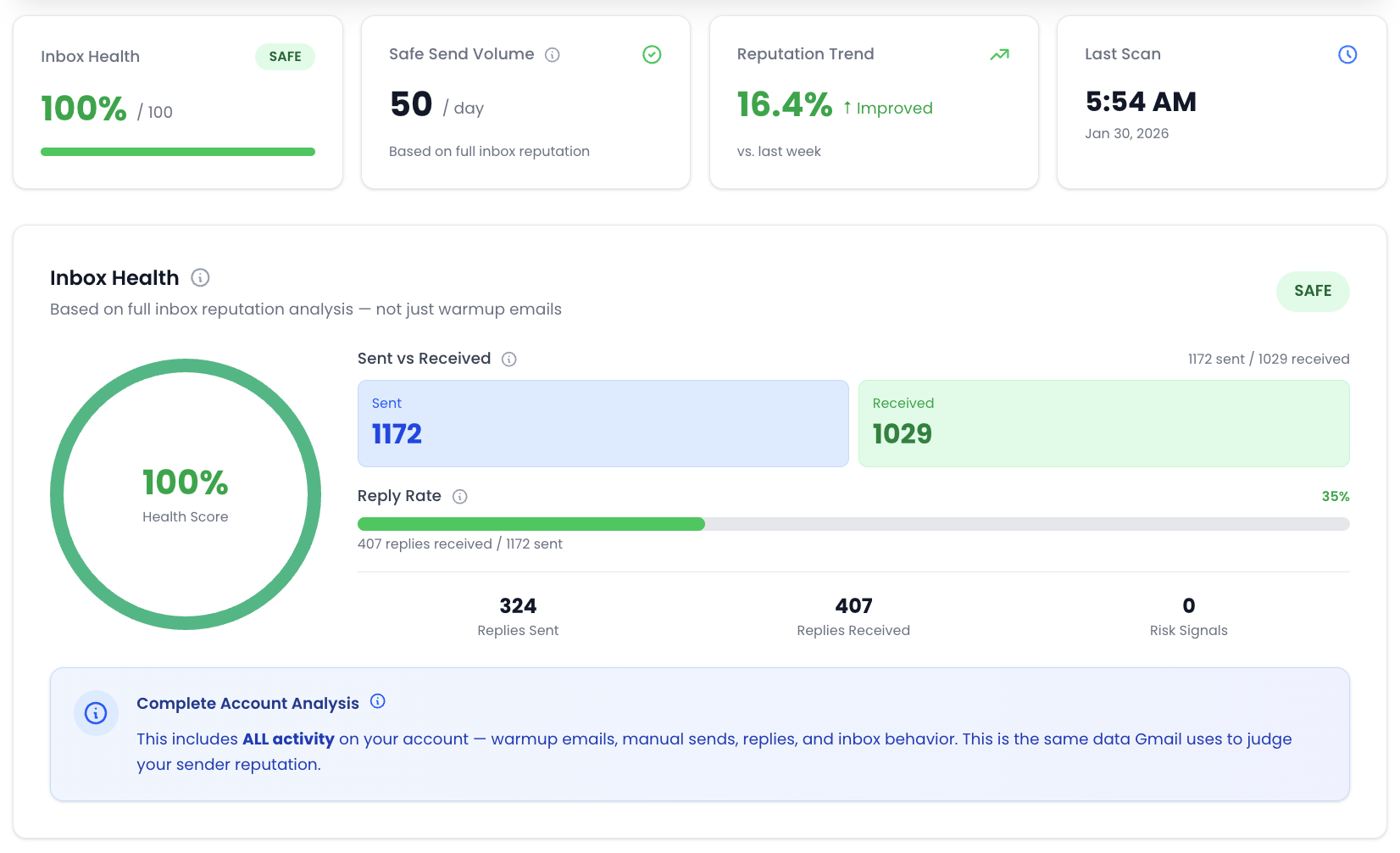1400x853 pixels.
Task: Click the Reply Rate progress bar
Action: click(x=853, y=524)
